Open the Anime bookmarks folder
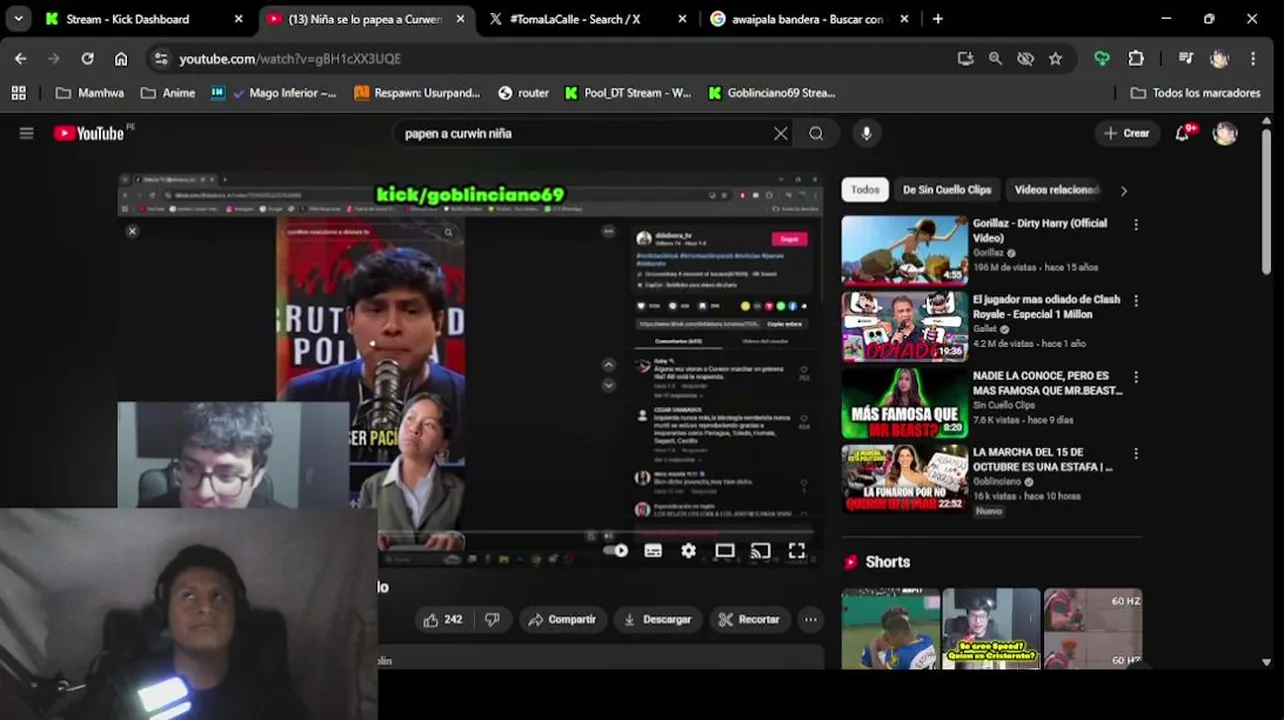This screenshot has height=720, width=1284. [168, 93]
